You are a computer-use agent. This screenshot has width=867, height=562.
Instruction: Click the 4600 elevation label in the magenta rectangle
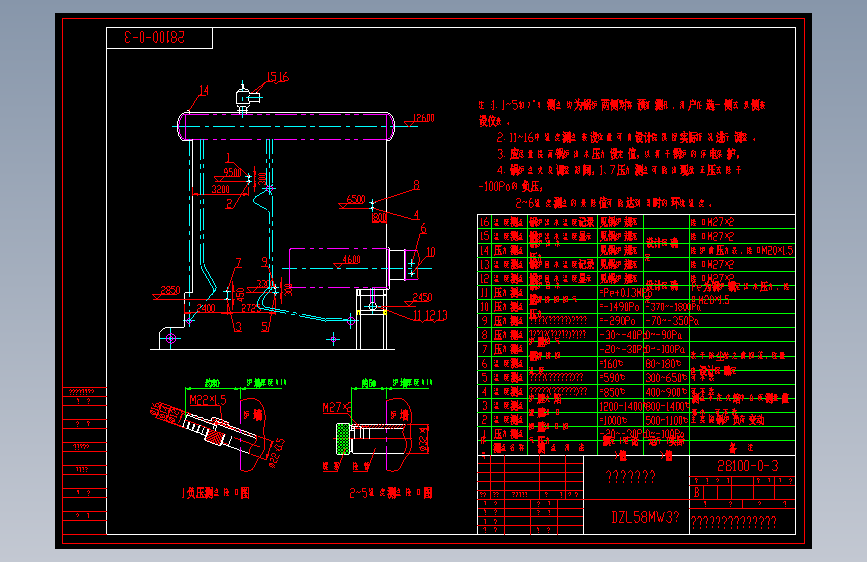click(x=351, y=259)
